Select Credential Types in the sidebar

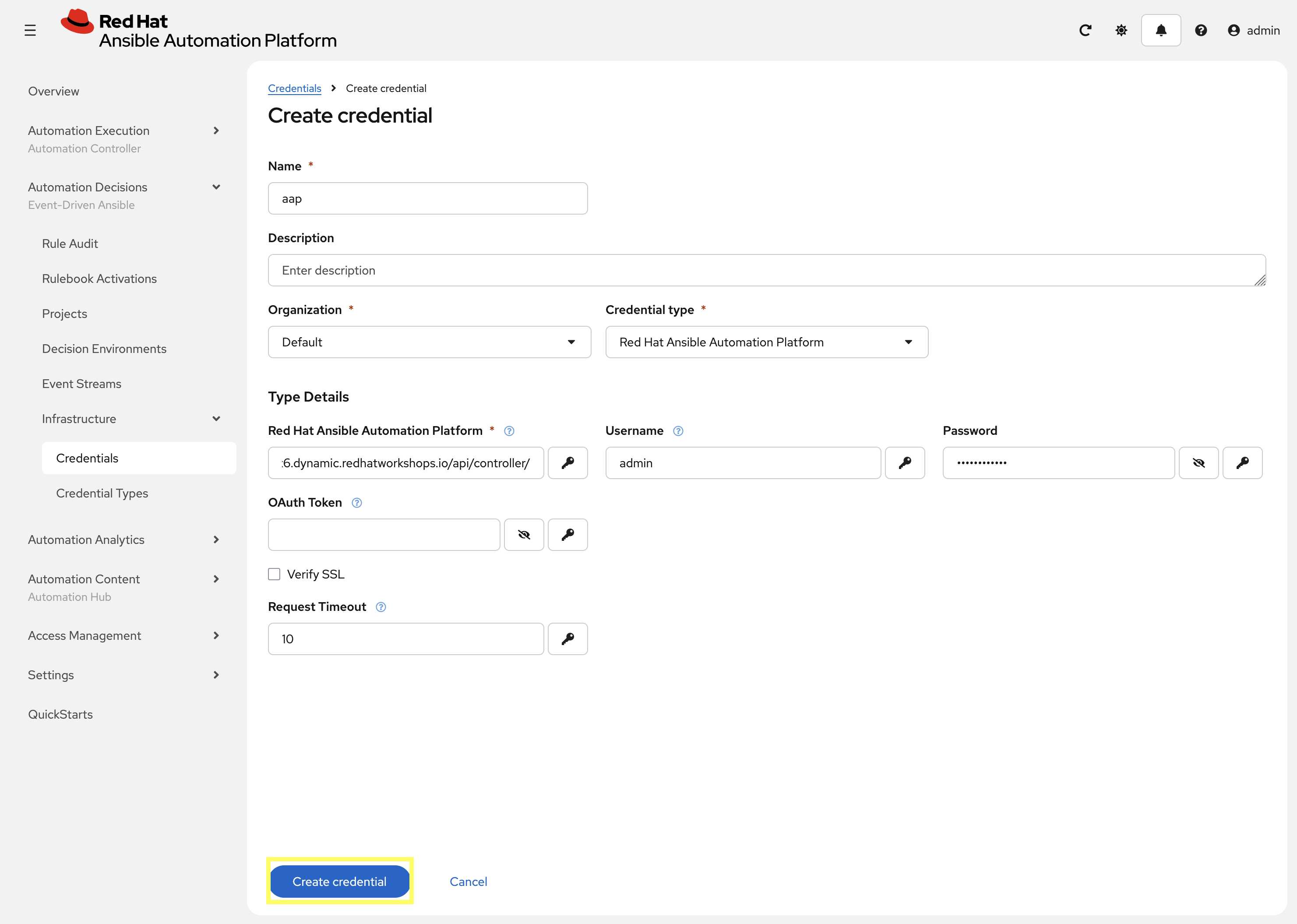[102, 493]
